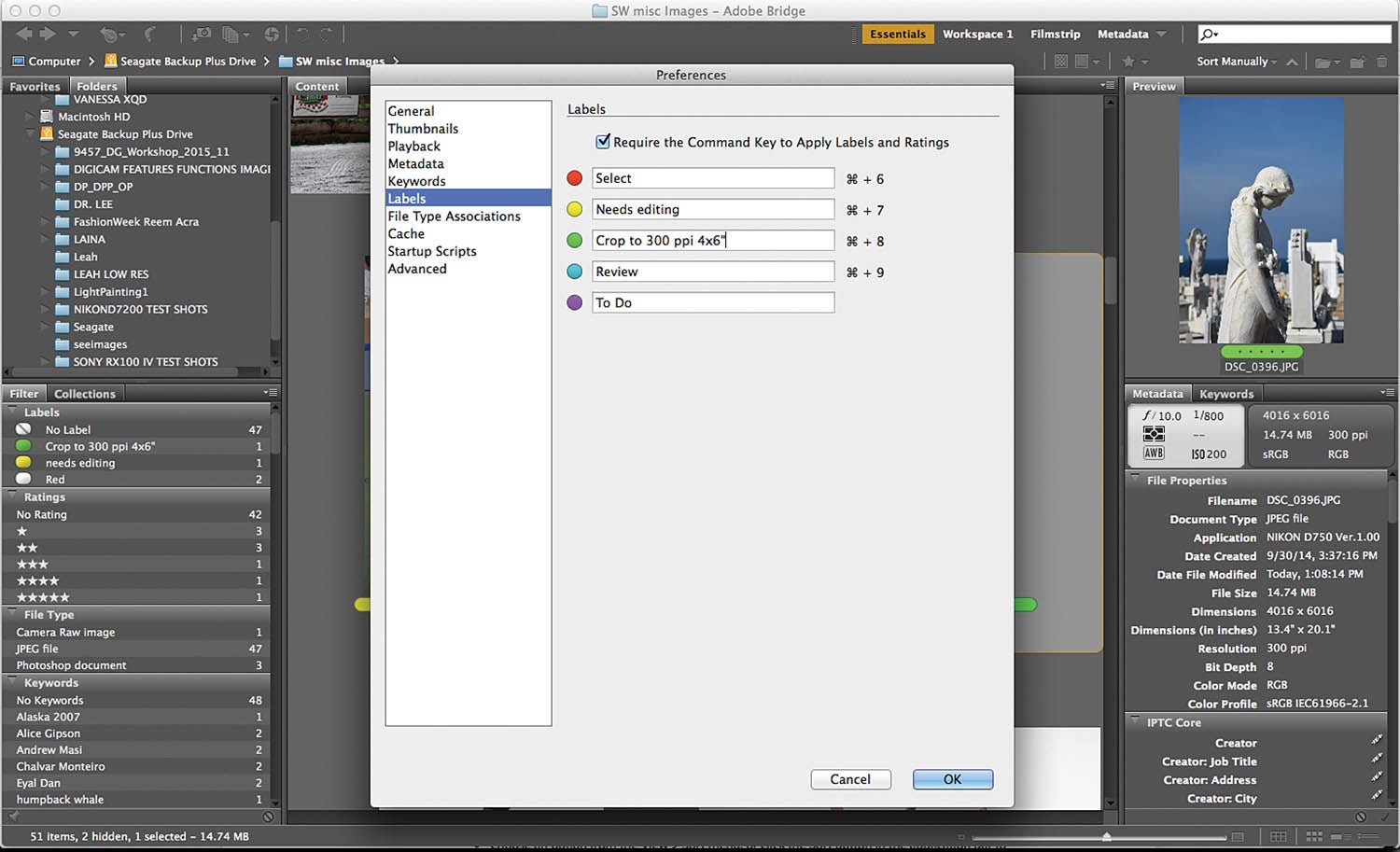Select the grid view icon in status bar
The image size is (1400, 852).
pos(1314,836)
